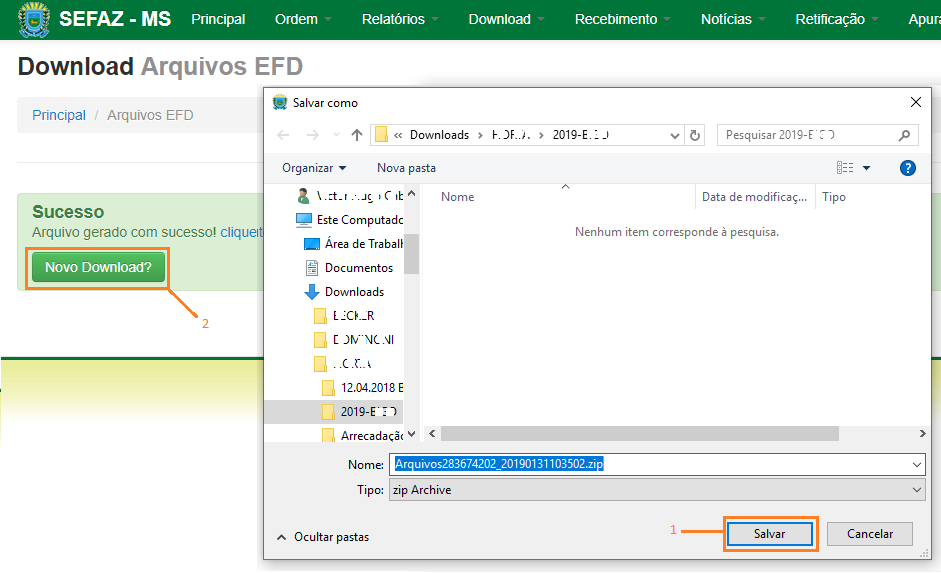Open the Recebimento menu
This screenshot has height=573, width=941.
(622, 19)
